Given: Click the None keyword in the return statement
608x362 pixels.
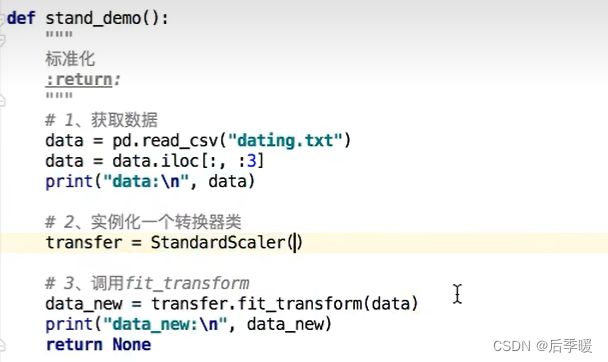Looking at the screenshot, I should pos(132,345).
